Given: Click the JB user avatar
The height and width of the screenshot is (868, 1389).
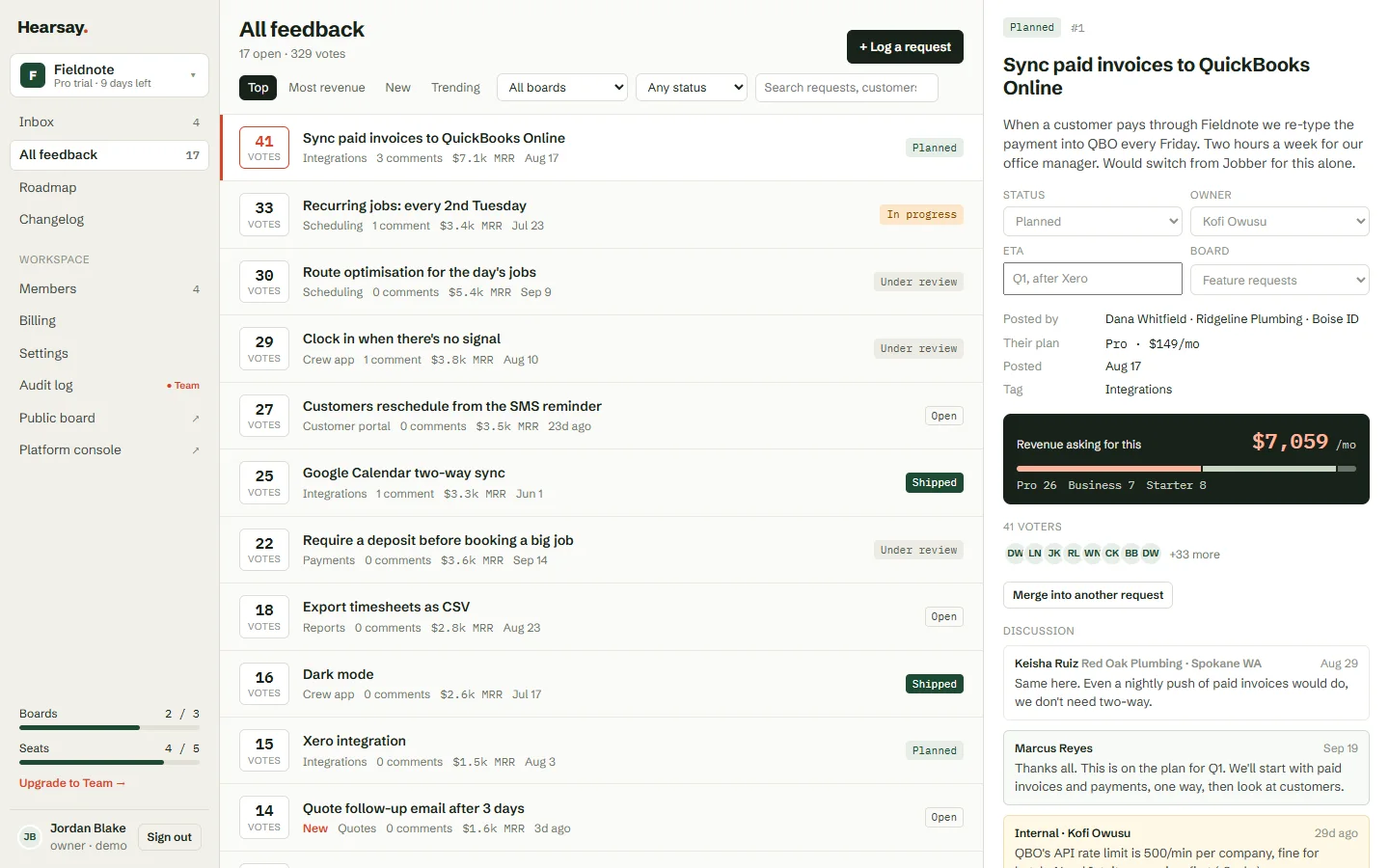Looking at the screenshot, I should click(x=30, y=837).
